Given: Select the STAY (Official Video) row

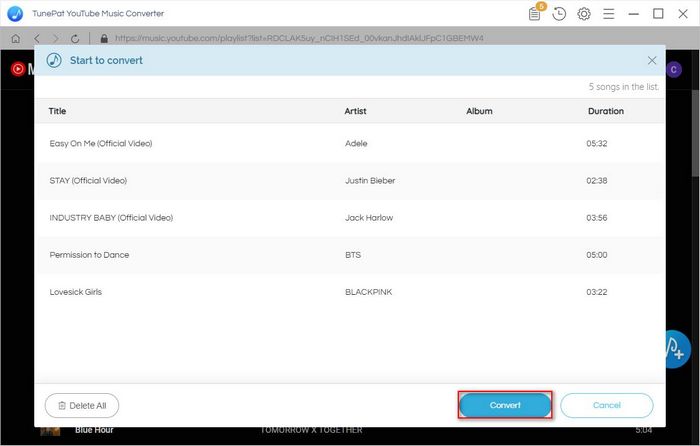Looking at the screenshot, I should coord(350,180).
